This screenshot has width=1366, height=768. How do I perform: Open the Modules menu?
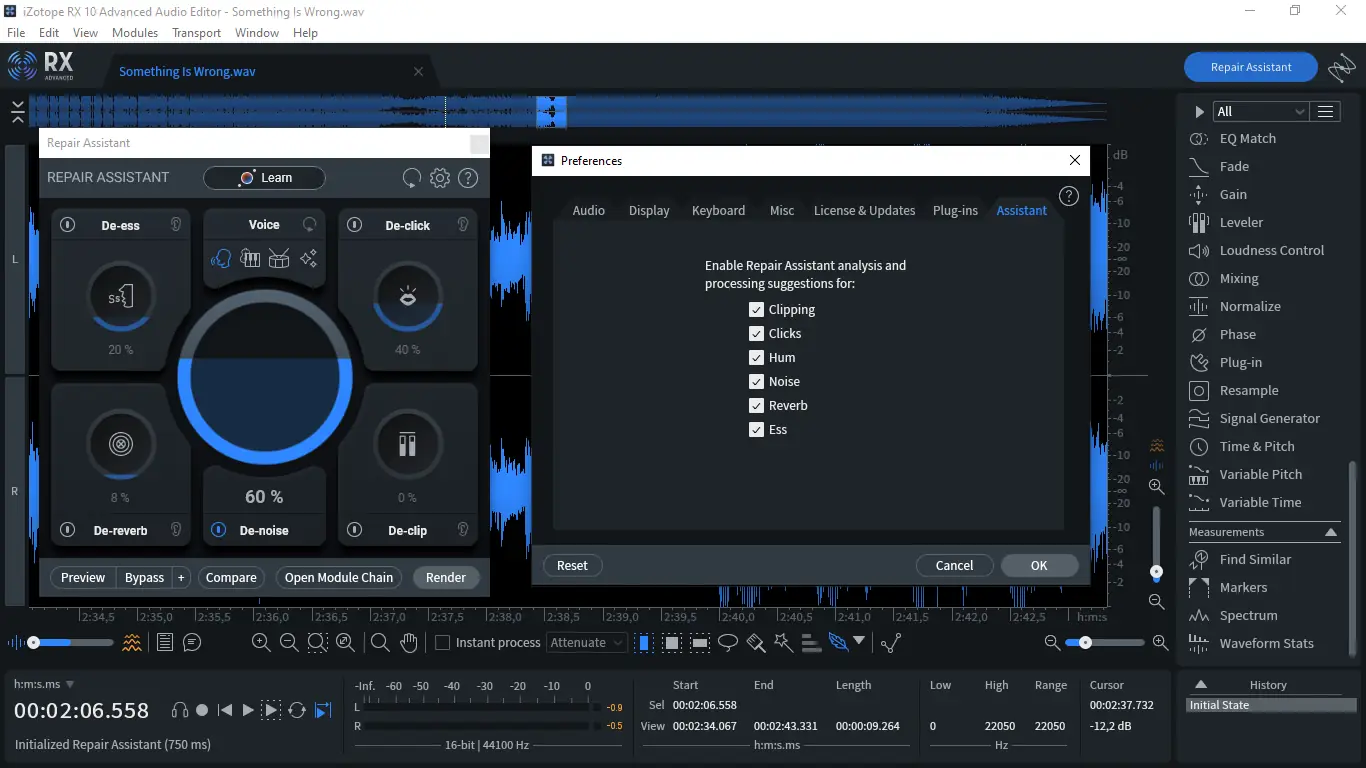(x=135, y=32)
